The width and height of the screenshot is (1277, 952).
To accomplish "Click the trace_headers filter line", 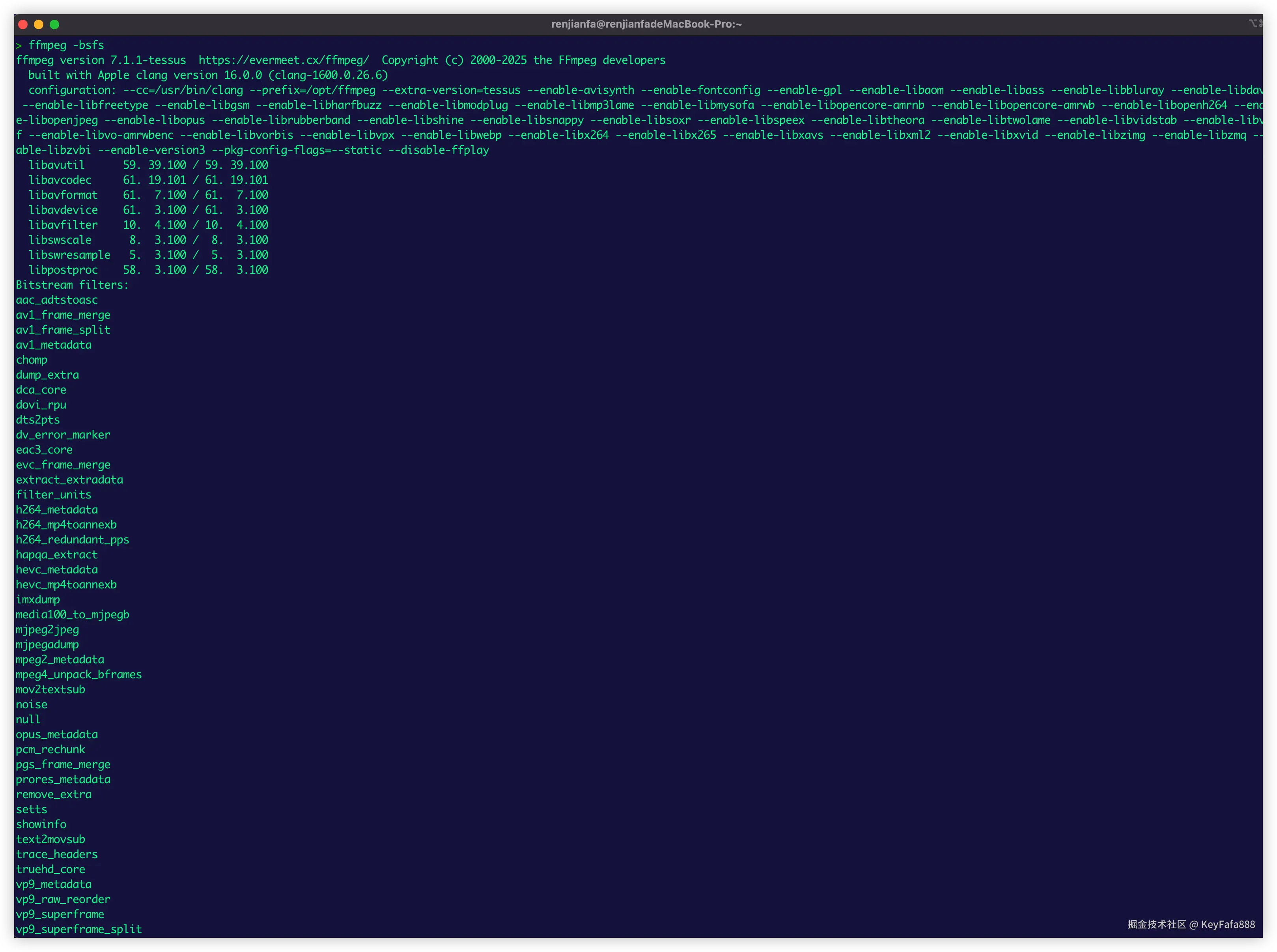I will coord(56,854).
